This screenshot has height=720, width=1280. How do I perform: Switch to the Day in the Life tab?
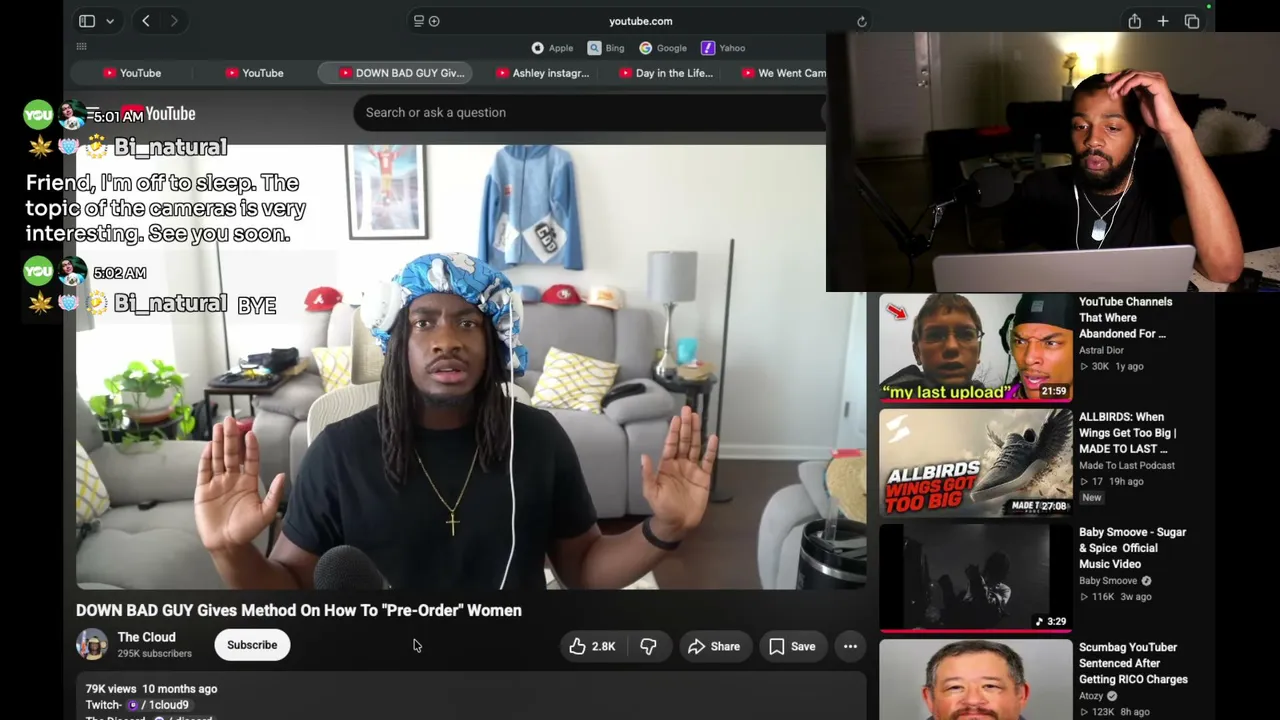click(666, 73)
